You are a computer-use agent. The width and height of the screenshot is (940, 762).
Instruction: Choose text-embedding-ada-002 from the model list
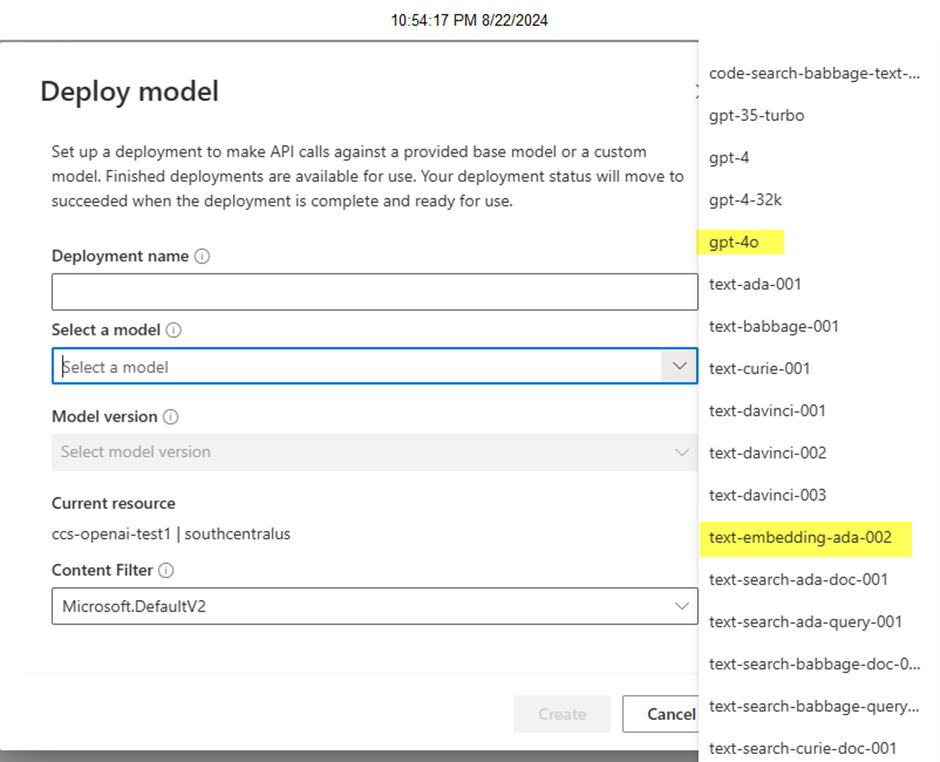click(800, 537)
